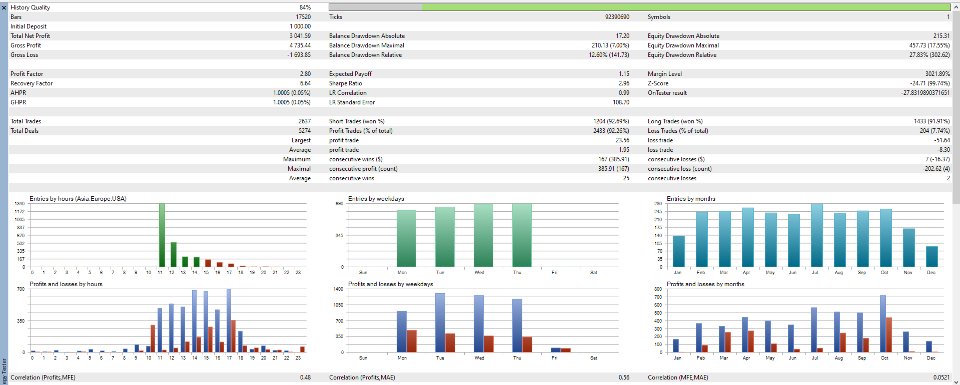This screenshot has width=960, height=385.
Task: Click the Total Trades label
Action: pos(26,121)
